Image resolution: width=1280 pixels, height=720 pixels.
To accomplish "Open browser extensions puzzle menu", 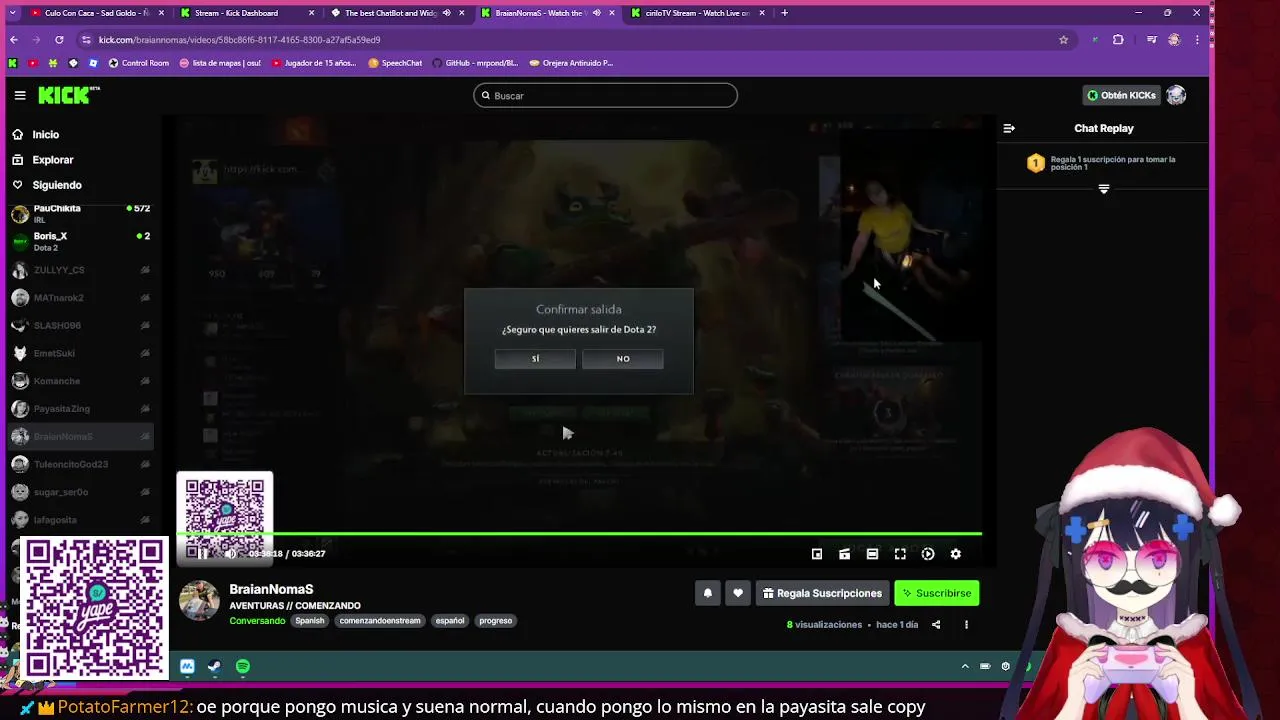I will [1118, 40].
